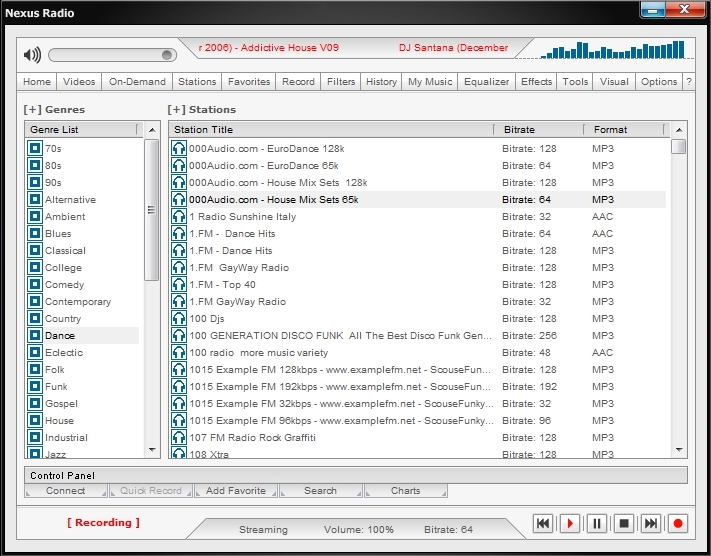Image resolution: width=711 pixels, height=556 pixels.
Task: Click the genre icon next to Alternative
Action: click(x=34, y=199)
